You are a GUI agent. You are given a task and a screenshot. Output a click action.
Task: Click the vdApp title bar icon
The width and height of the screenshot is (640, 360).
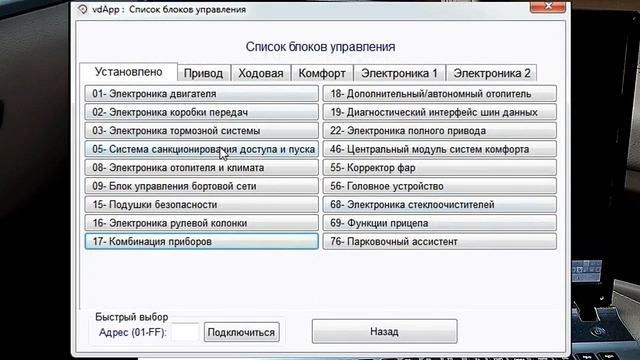click(83, 9)
